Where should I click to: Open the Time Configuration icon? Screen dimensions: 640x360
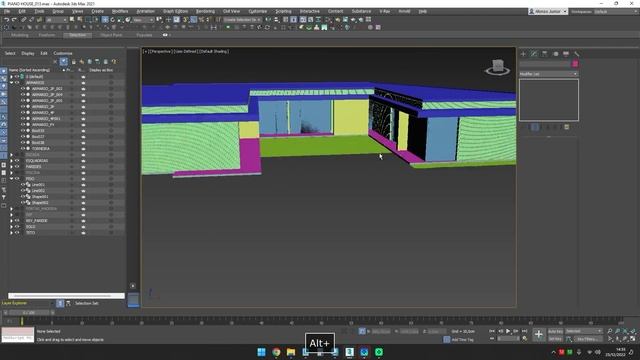tap(525, 338)
